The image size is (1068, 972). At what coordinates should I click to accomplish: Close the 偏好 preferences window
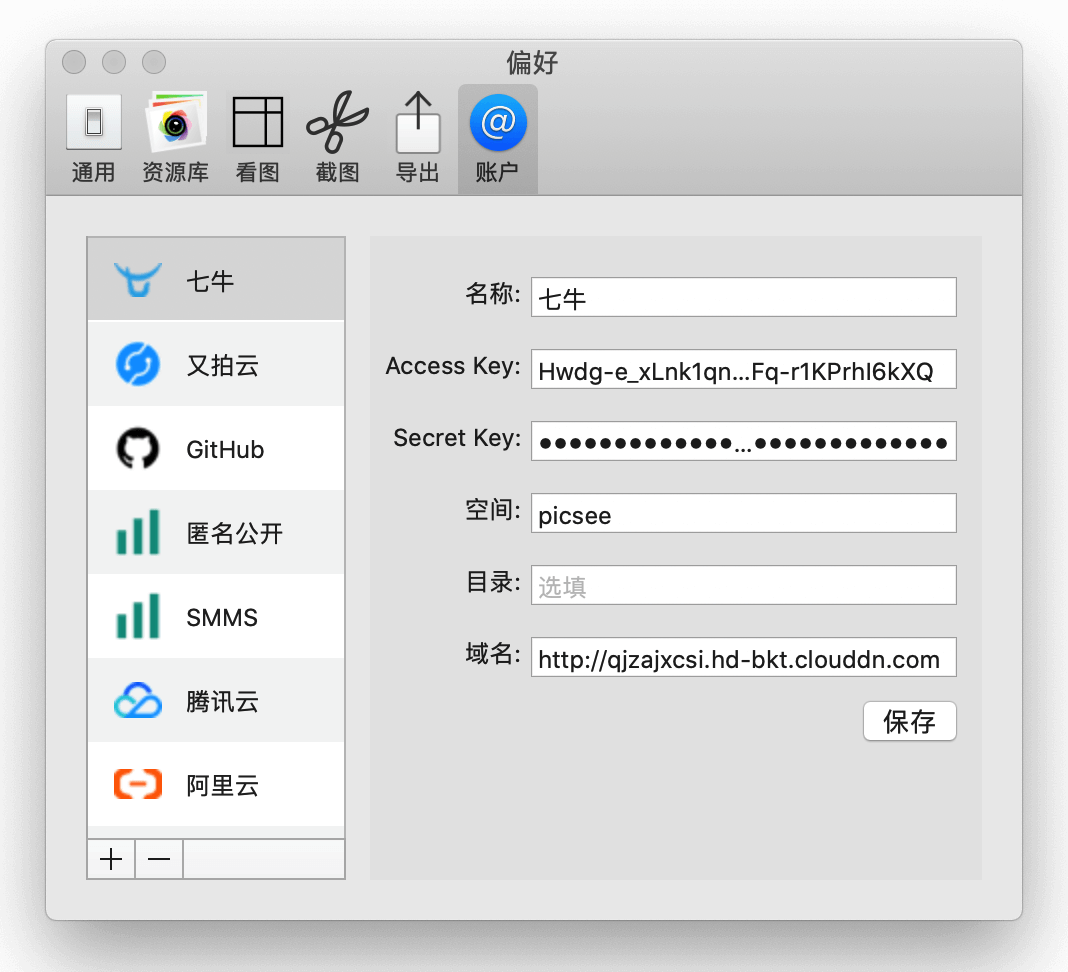click(74, 62)
